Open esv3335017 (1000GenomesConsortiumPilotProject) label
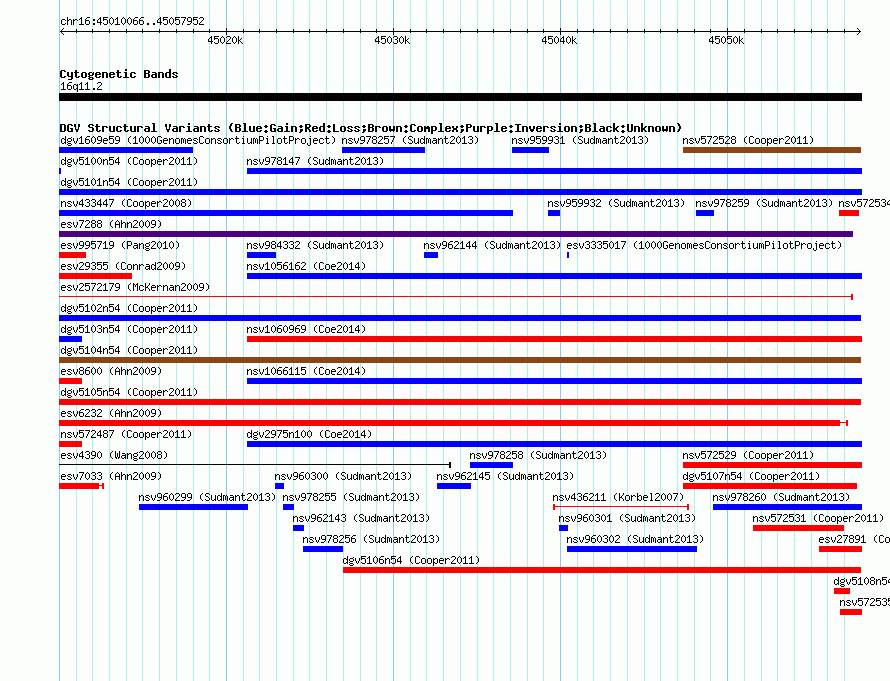890x681 pixels. pos(704,245)
